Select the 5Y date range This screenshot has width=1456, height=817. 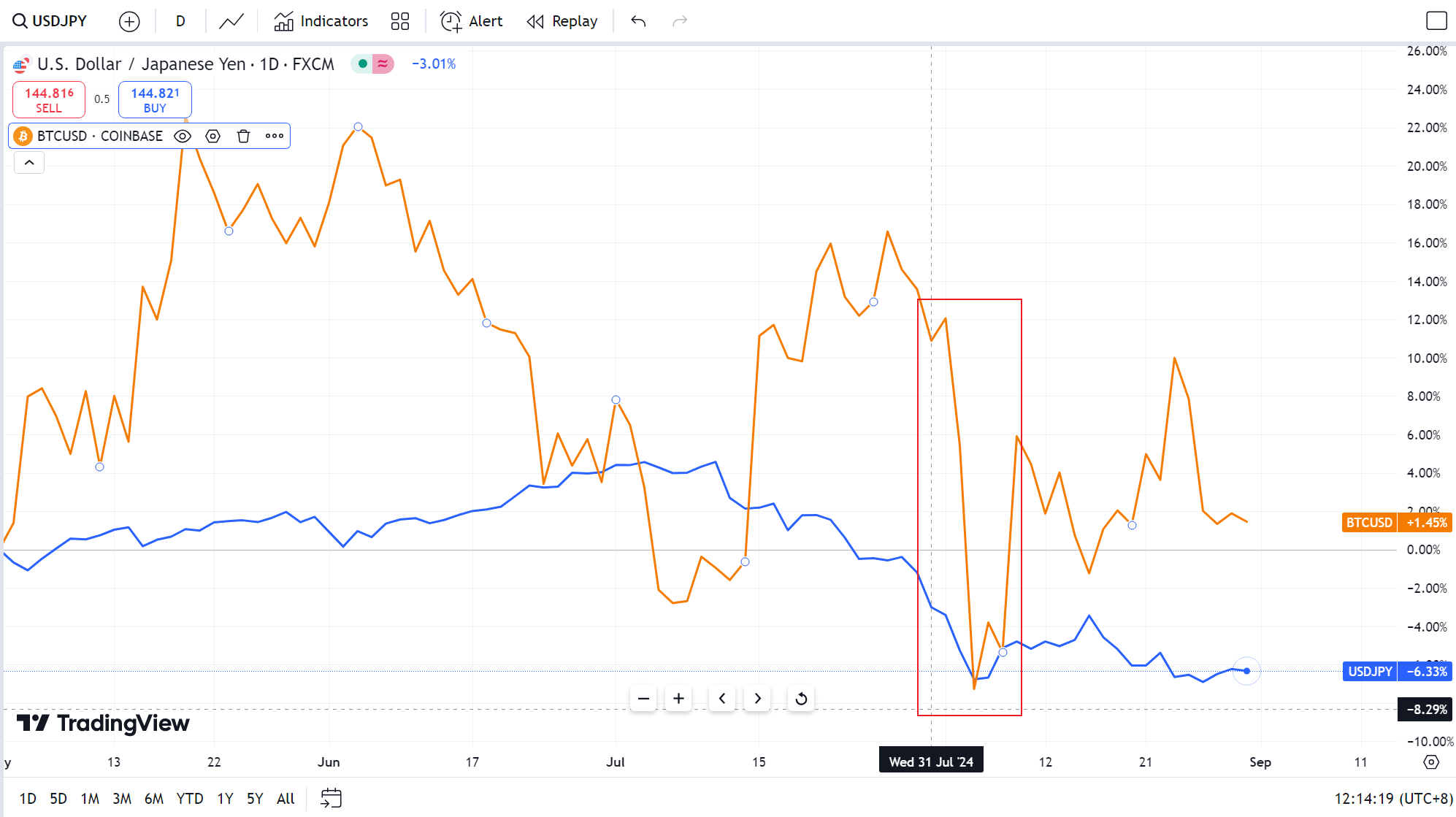click(x=255, y=799)
